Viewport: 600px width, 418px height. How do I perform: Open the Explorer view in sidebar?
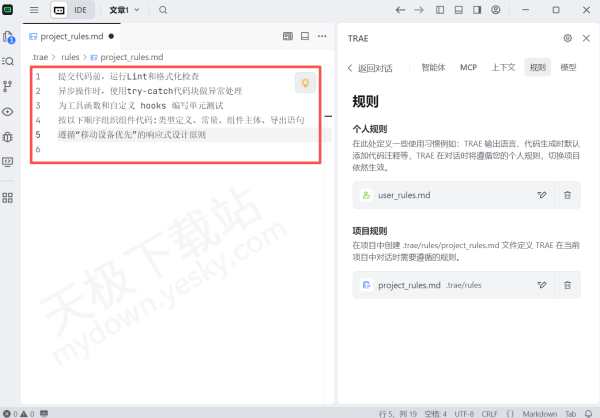[x=8, y=37]
